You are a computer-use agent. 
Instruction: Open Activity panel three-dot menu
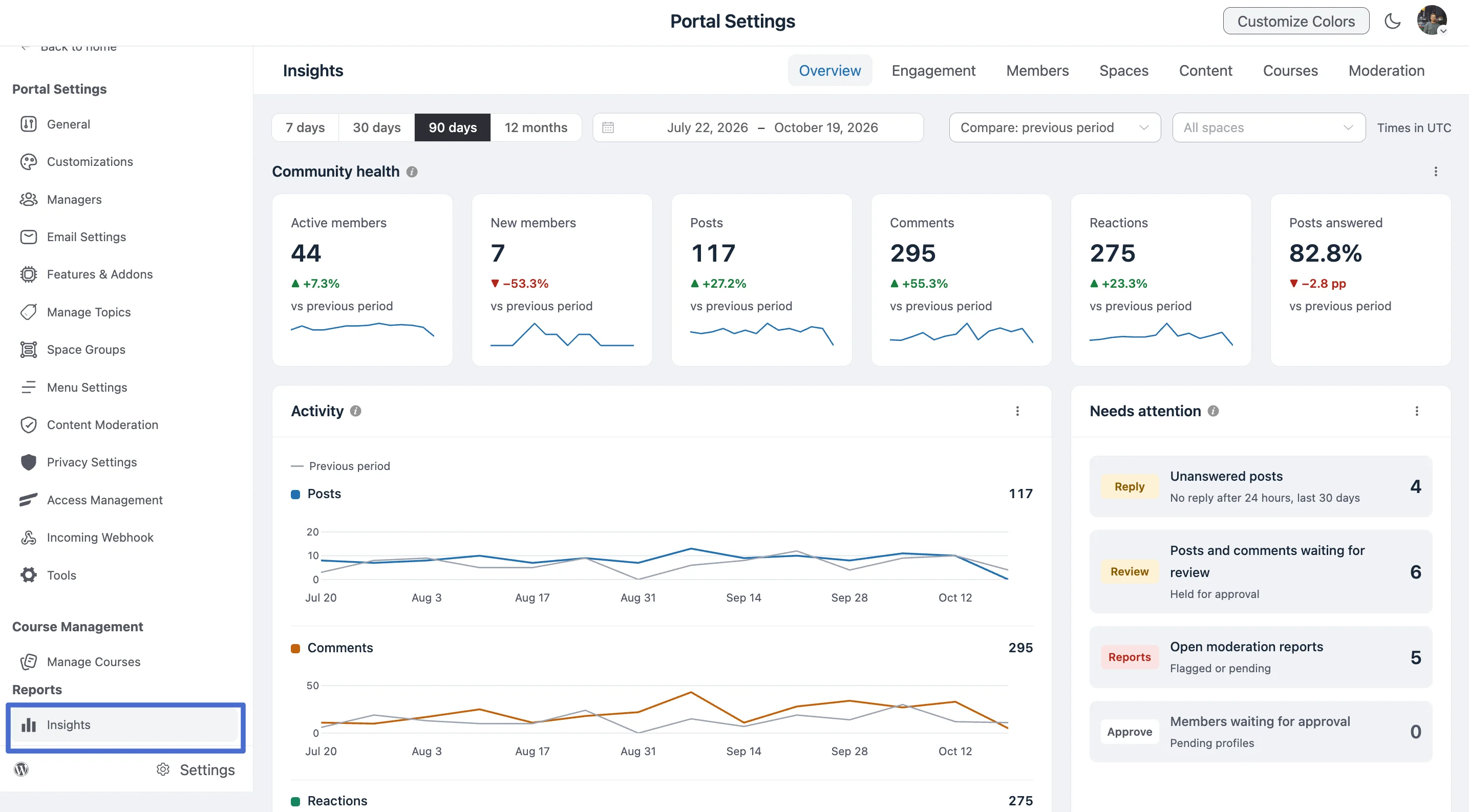tap(1017, 411)
